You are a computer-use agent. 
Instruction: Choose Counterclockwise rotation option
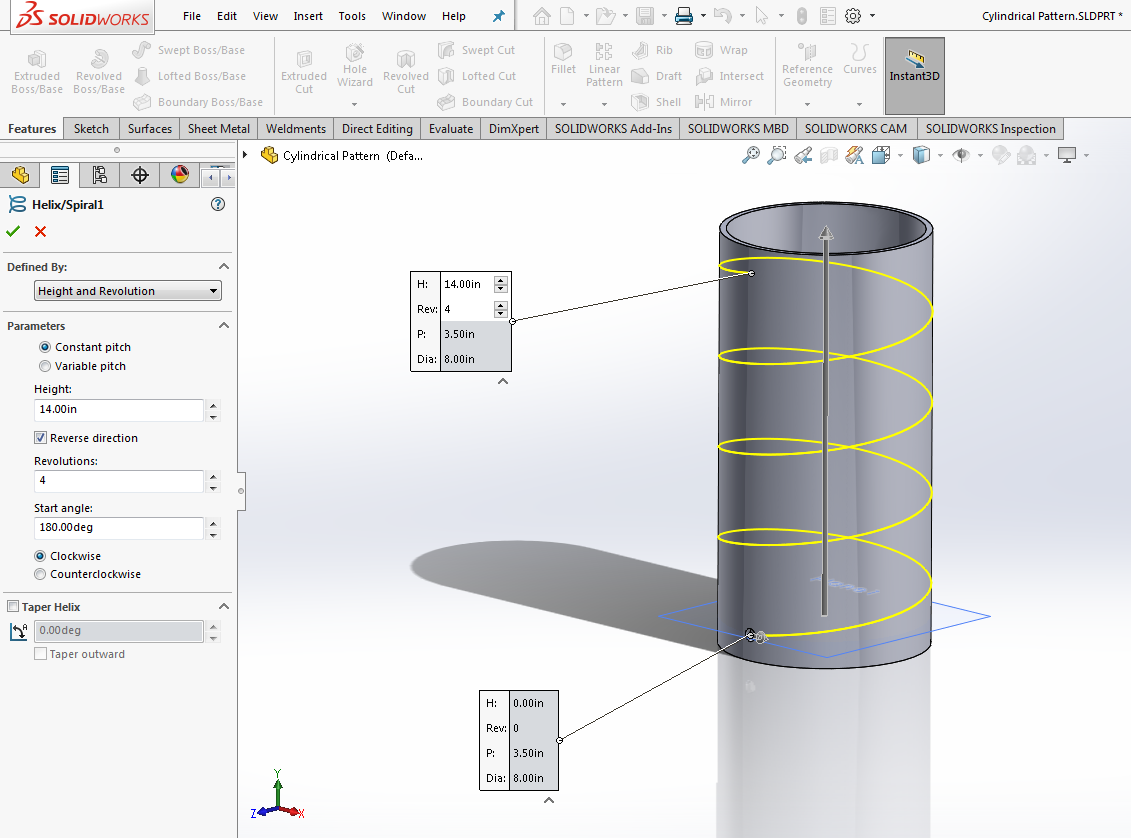40,574
